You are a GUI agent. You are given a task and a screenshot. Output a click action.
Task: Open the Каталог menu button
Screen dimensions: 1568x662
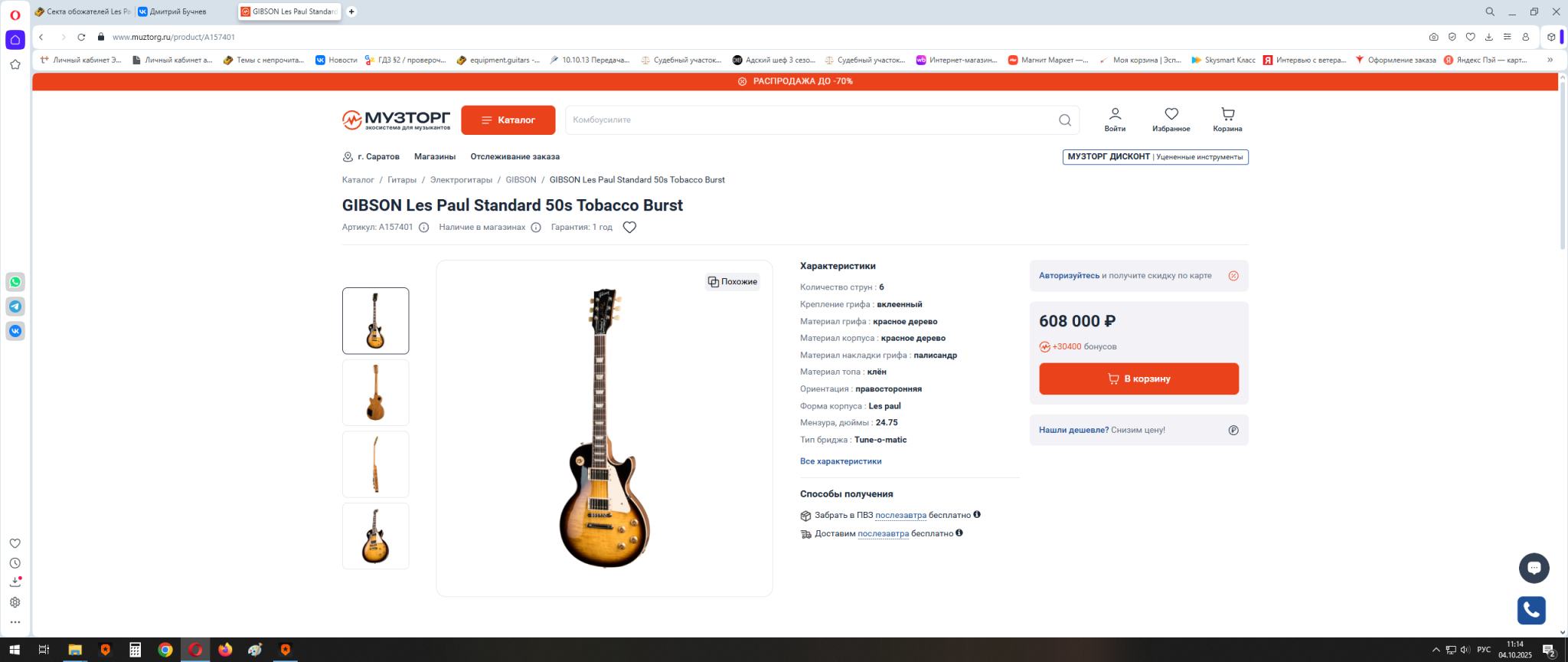[x=508, y=120]
